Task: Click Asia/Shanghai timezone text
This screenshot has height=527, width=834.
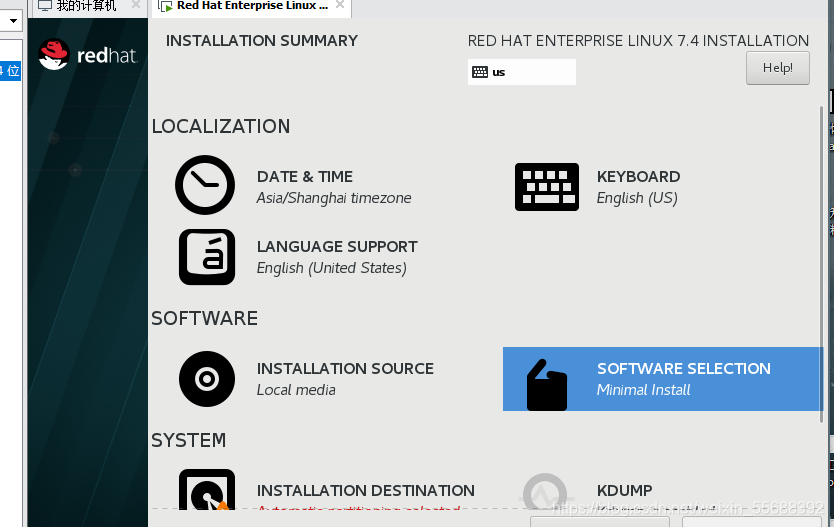Action: click(334, 198)
